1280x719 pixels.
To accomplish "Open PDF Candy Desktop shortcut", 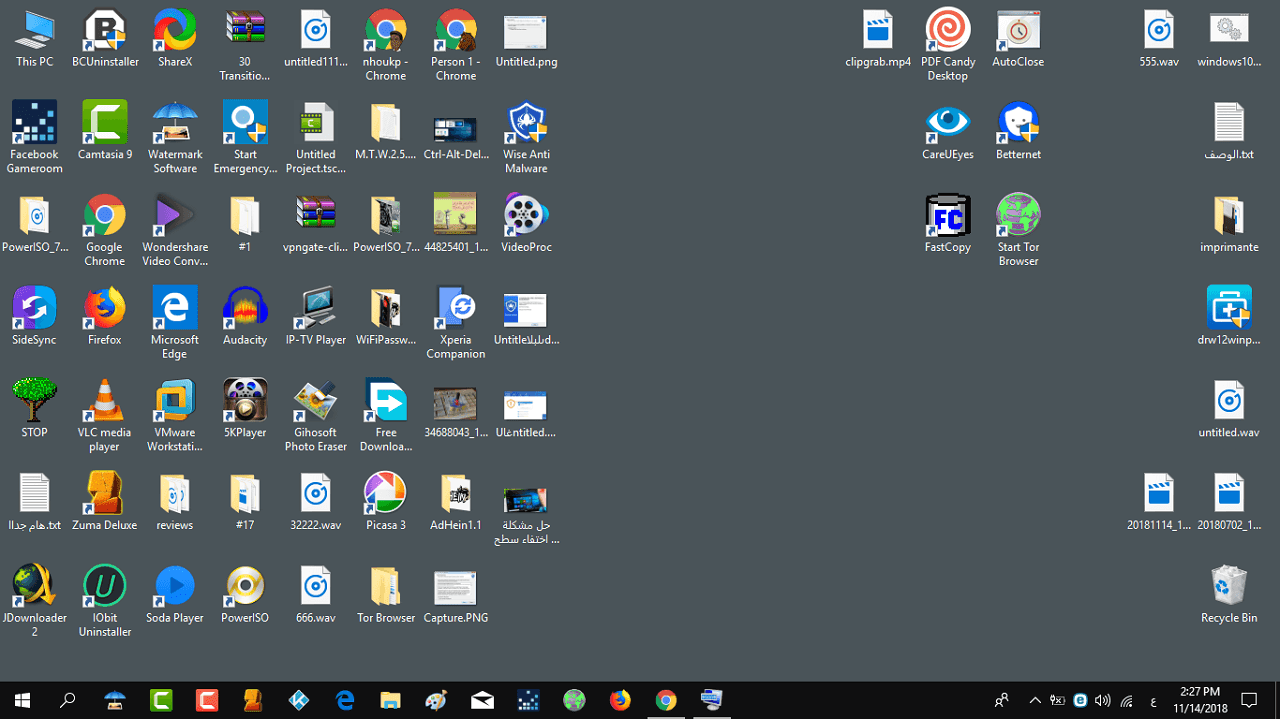I will tap(948, 46).
